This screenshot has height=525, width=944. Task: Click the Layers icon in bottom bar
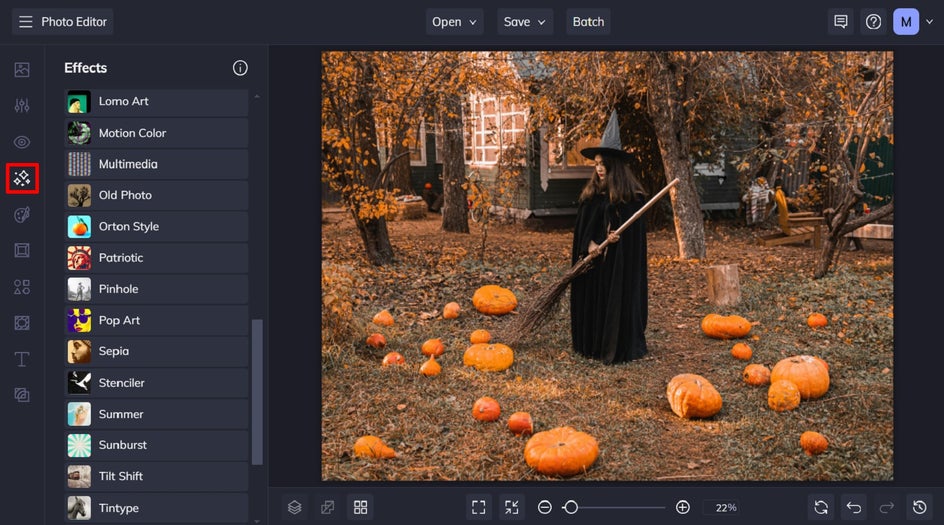coord(295,507)
